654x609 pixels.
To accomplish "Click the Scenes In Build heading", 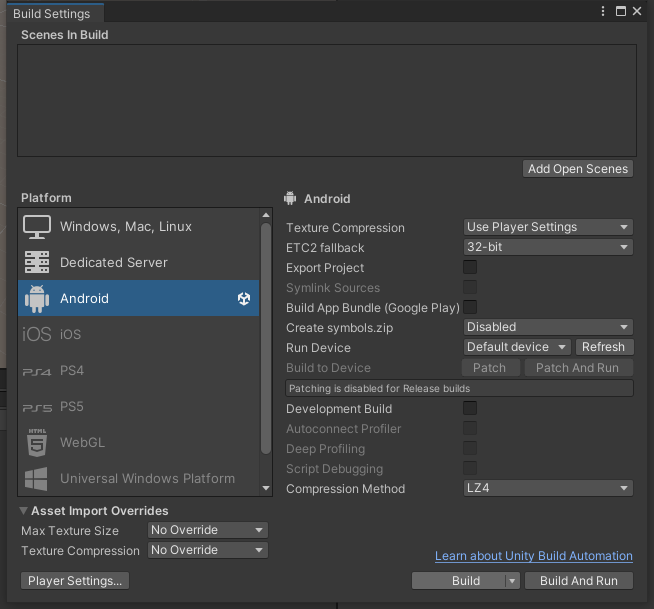I will pos(65,35).
